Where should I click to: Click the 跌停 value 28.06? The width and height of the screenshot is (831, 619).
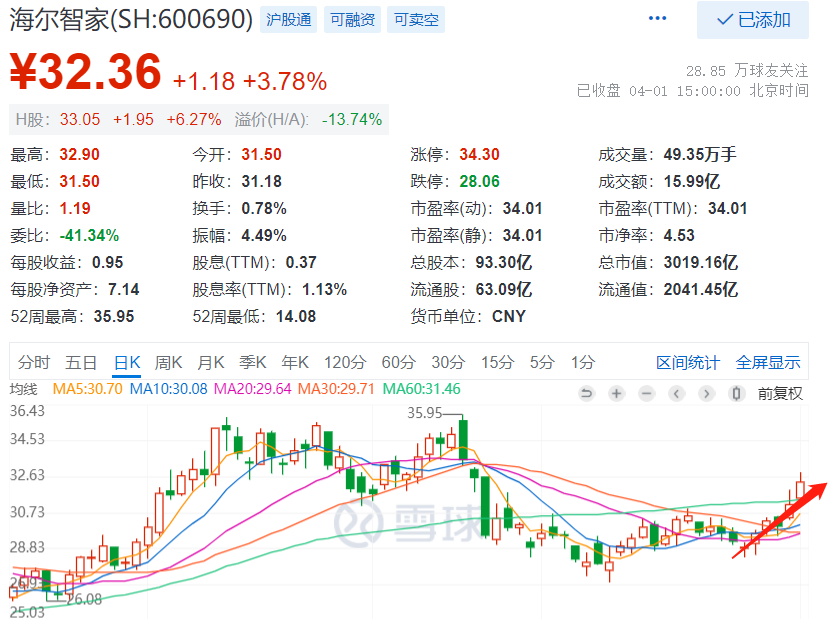pyautogui.click(x=480, y=182)
